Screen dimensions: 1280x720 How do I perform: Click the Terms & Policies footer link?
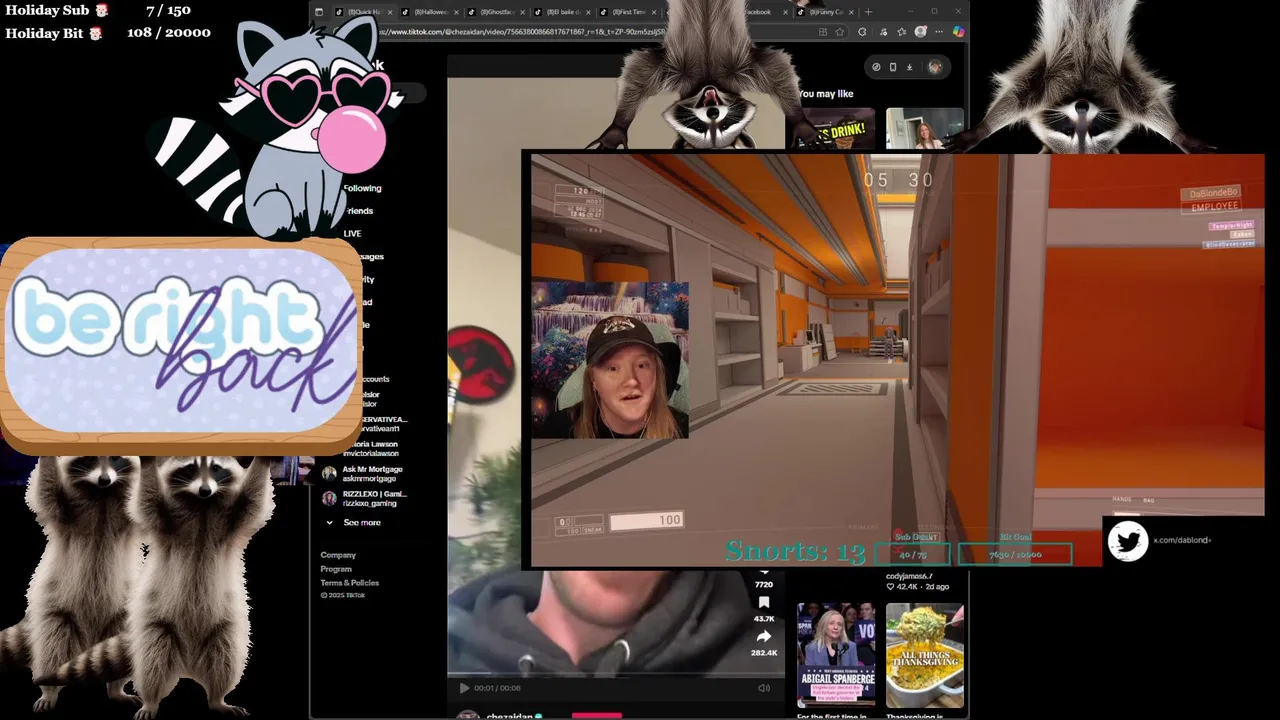(350, 583)
